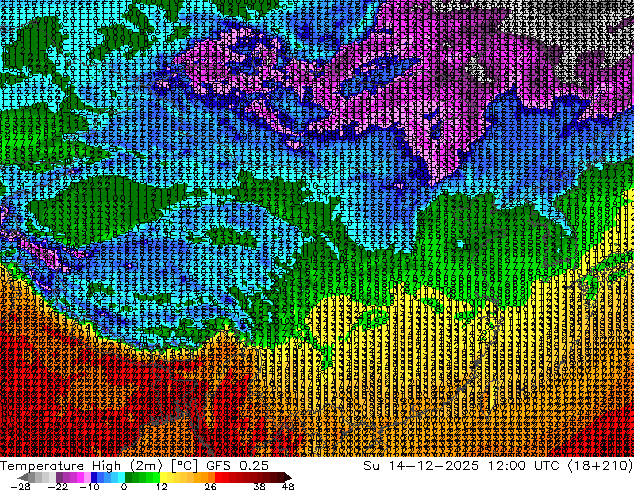The height and width of the screenshot is (490, 634).
Task: Click the yellow swatch at 12 in legend
Action: 163,477
